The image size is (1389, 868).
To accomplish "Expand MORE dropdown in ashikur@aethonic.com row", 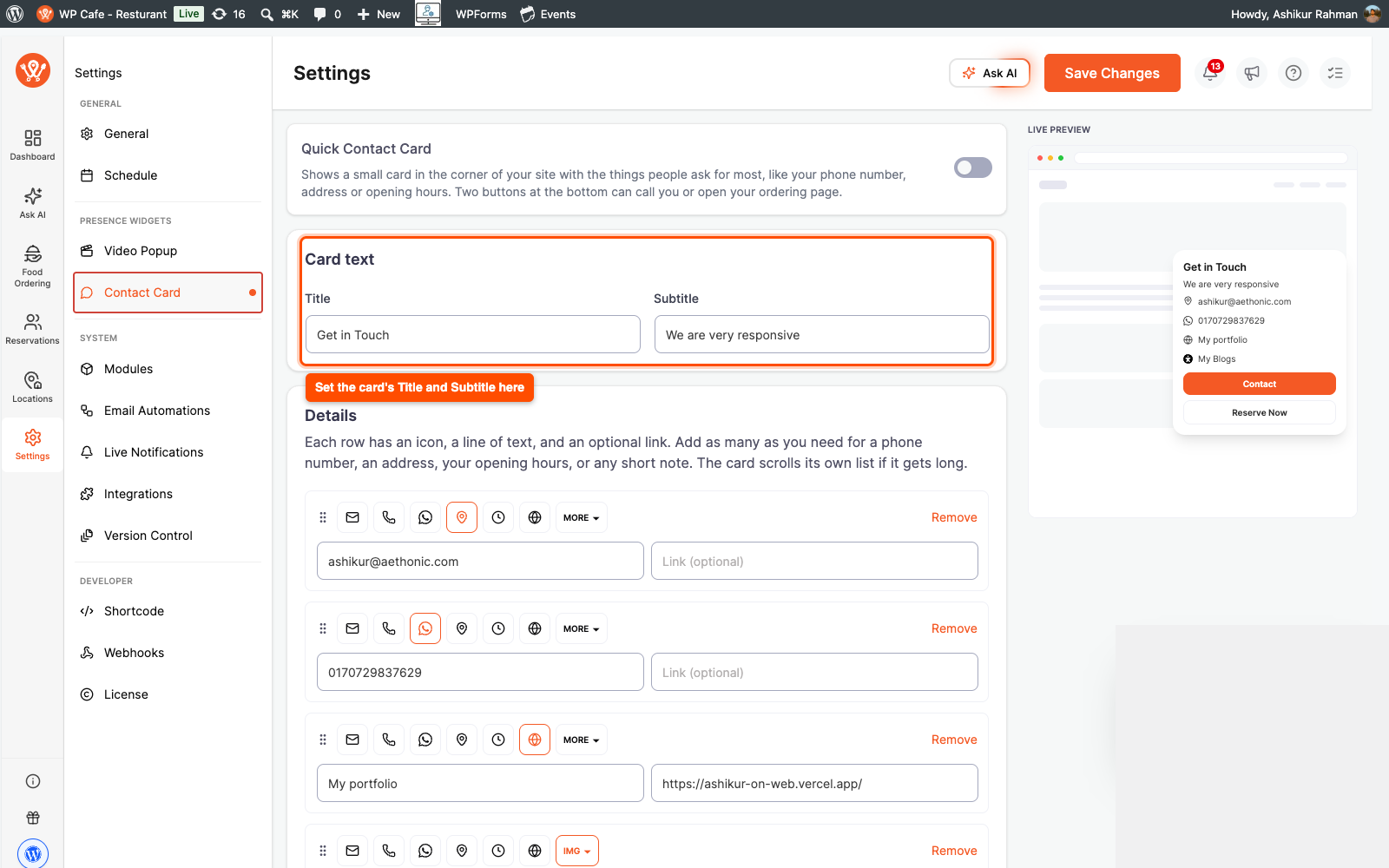I will [582, 517].
